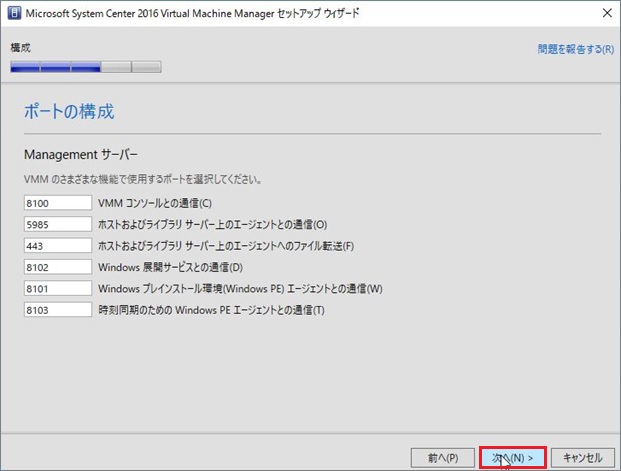
Task: Focus the port field containing 8103
Action: 57,310
